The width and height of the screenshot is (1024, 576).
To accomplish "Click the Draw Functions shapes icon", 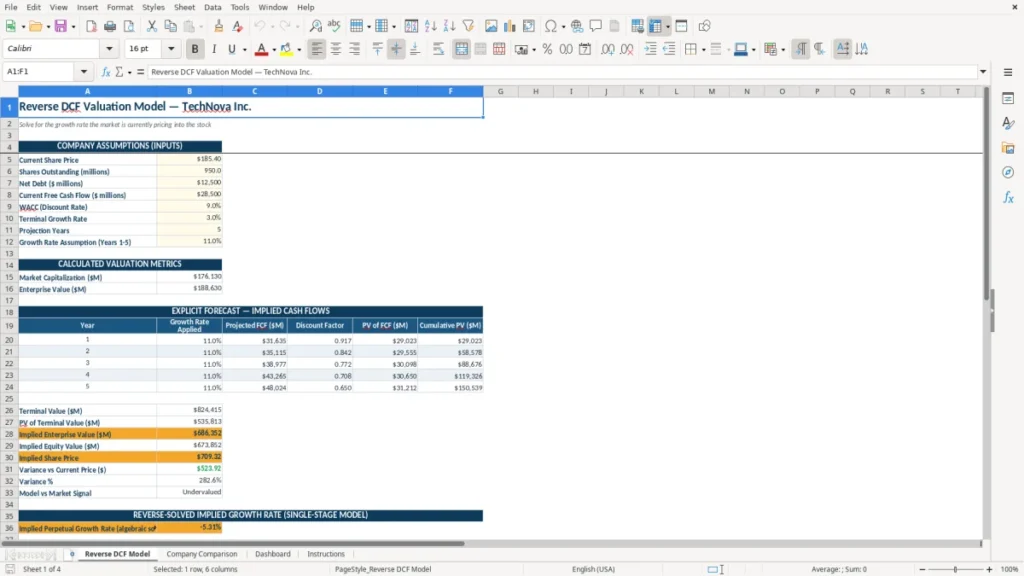I will coord(704,26).
